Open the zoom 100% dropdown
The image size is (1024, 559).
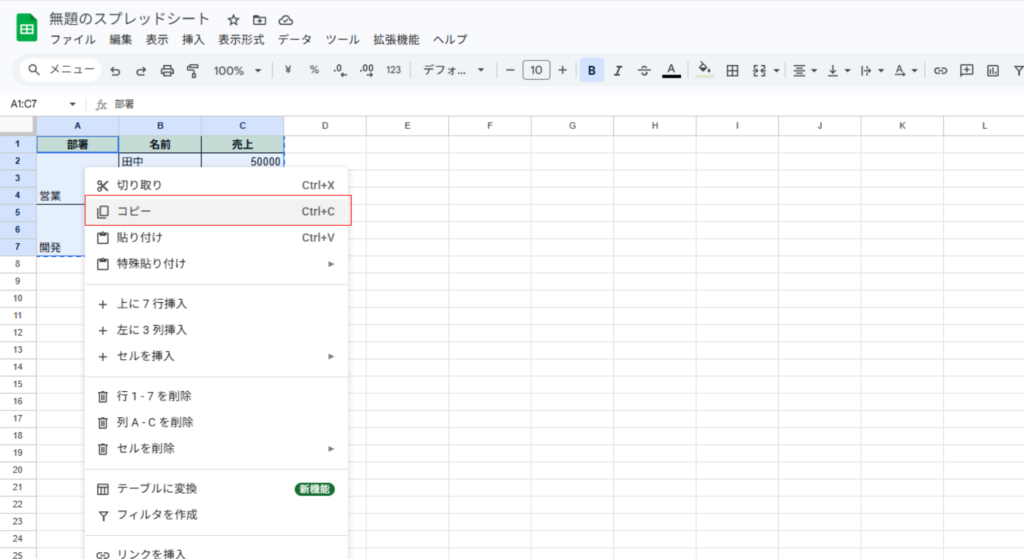coord(237,71)
